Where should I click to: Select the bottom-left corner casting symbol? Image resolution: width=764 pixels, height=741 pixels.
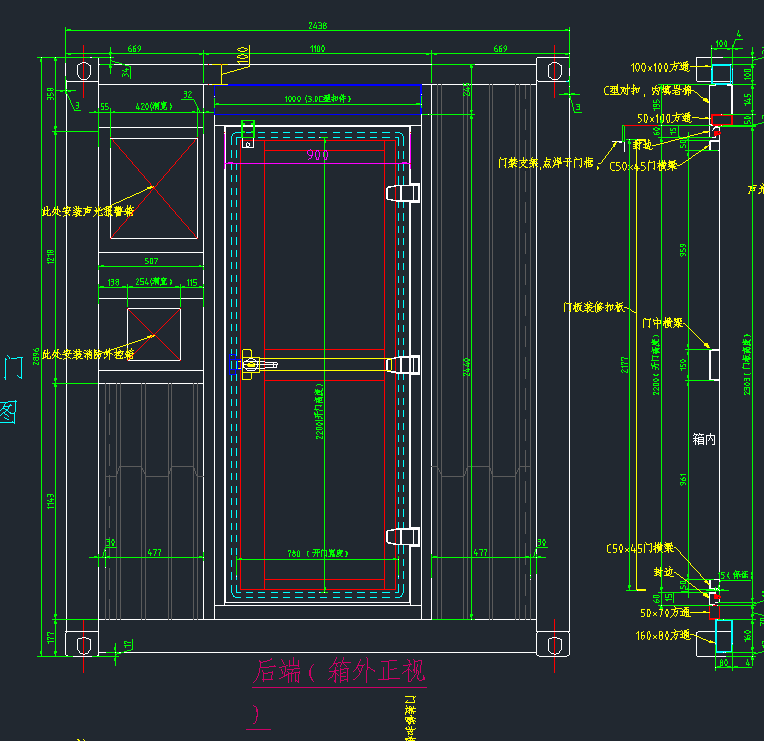coord(83,639)
